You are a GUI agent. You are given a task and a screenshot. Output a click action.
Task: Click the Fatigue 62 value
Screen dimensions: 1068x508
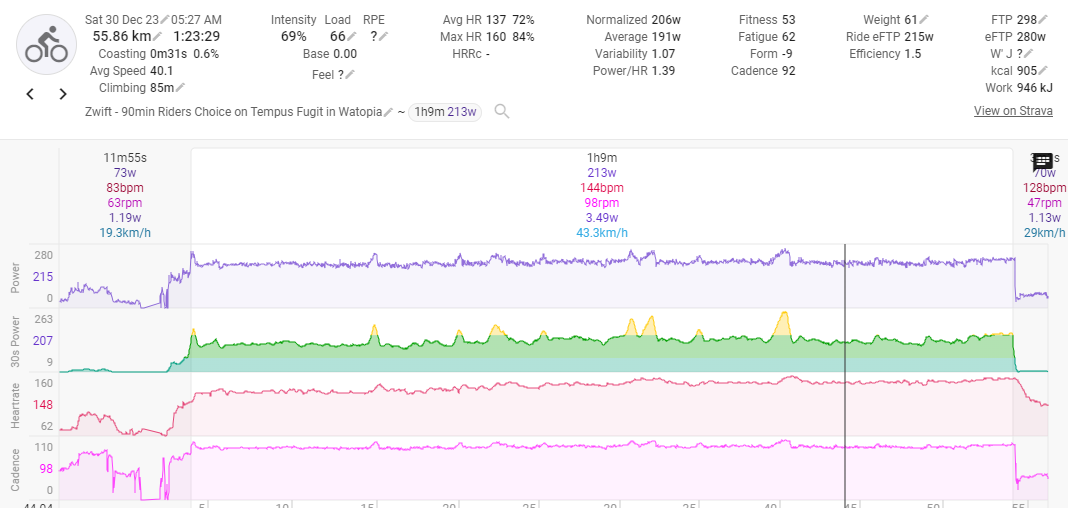click(x=789, y=37)
